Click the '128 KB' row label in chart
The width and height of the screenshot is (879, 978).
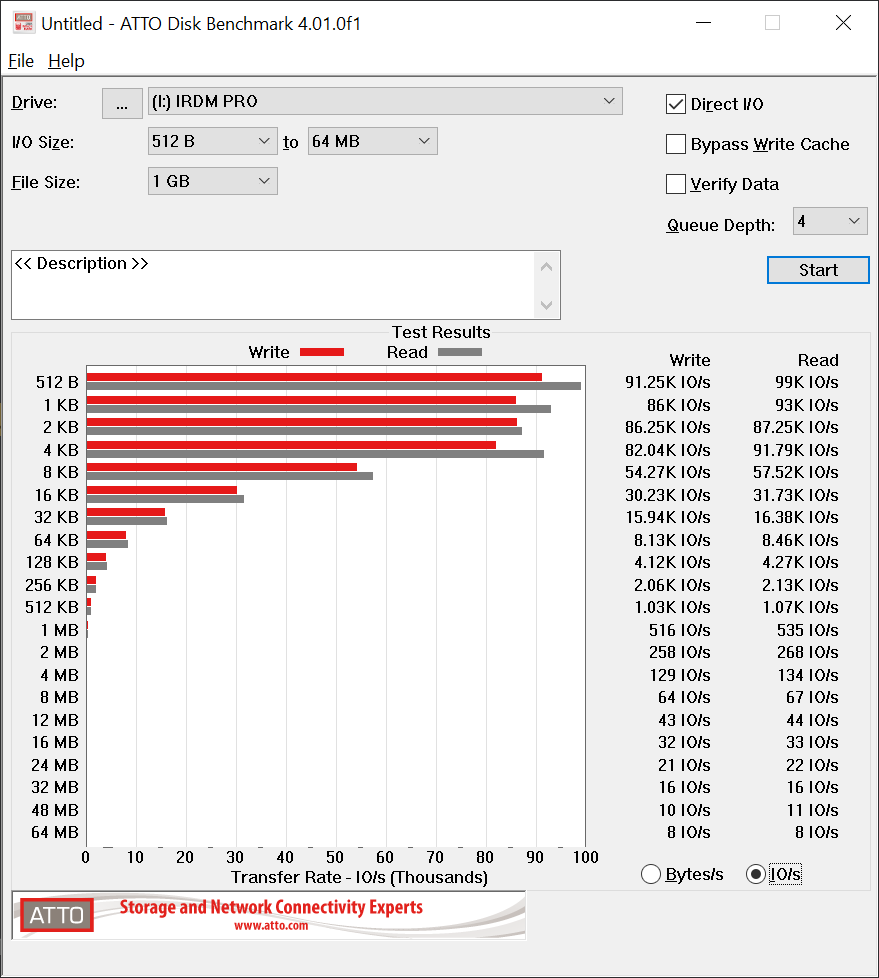pos(52,562)
